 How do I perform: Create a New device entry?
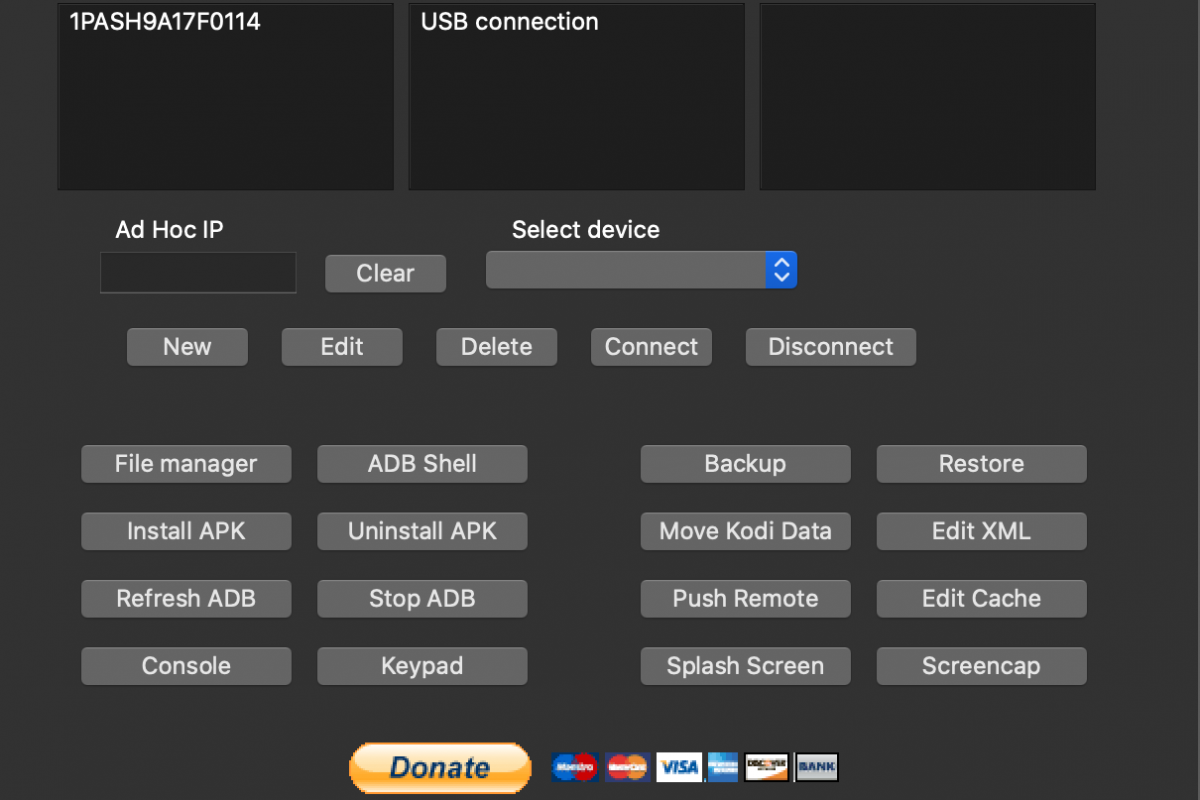click(187, 347)
